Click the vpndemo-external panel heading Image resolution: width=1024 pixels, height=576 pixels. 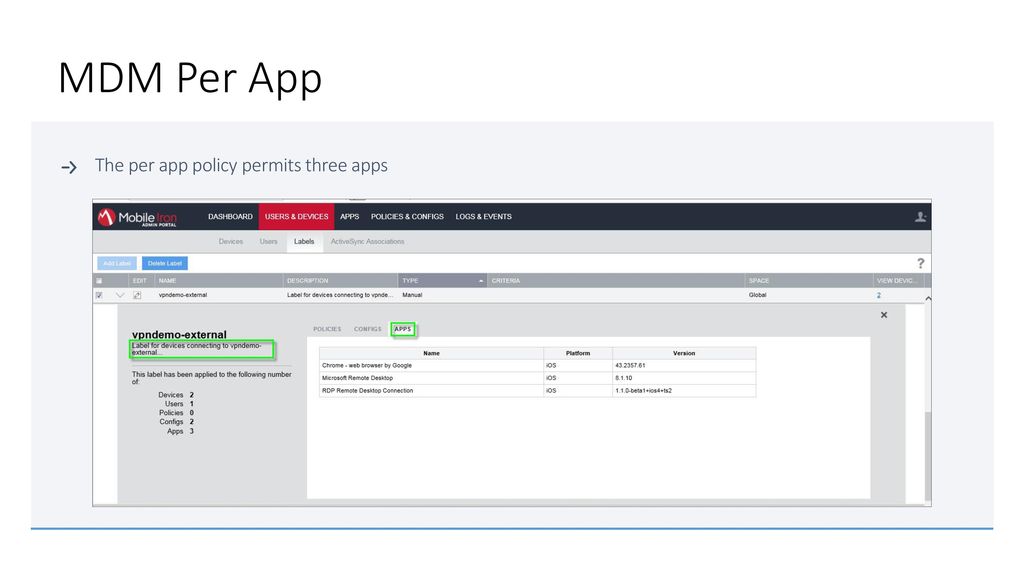[x=179, y=334]
